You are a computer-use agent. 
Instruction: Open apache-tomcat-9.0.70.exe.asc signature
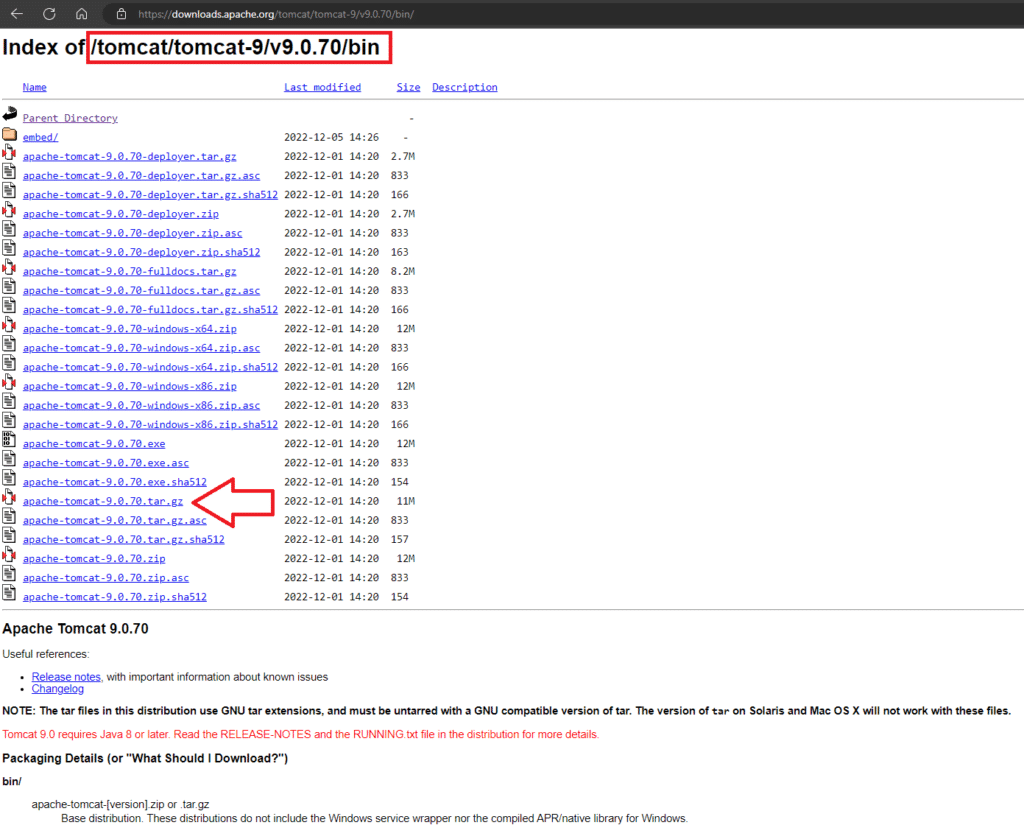(x=106, y=463)
